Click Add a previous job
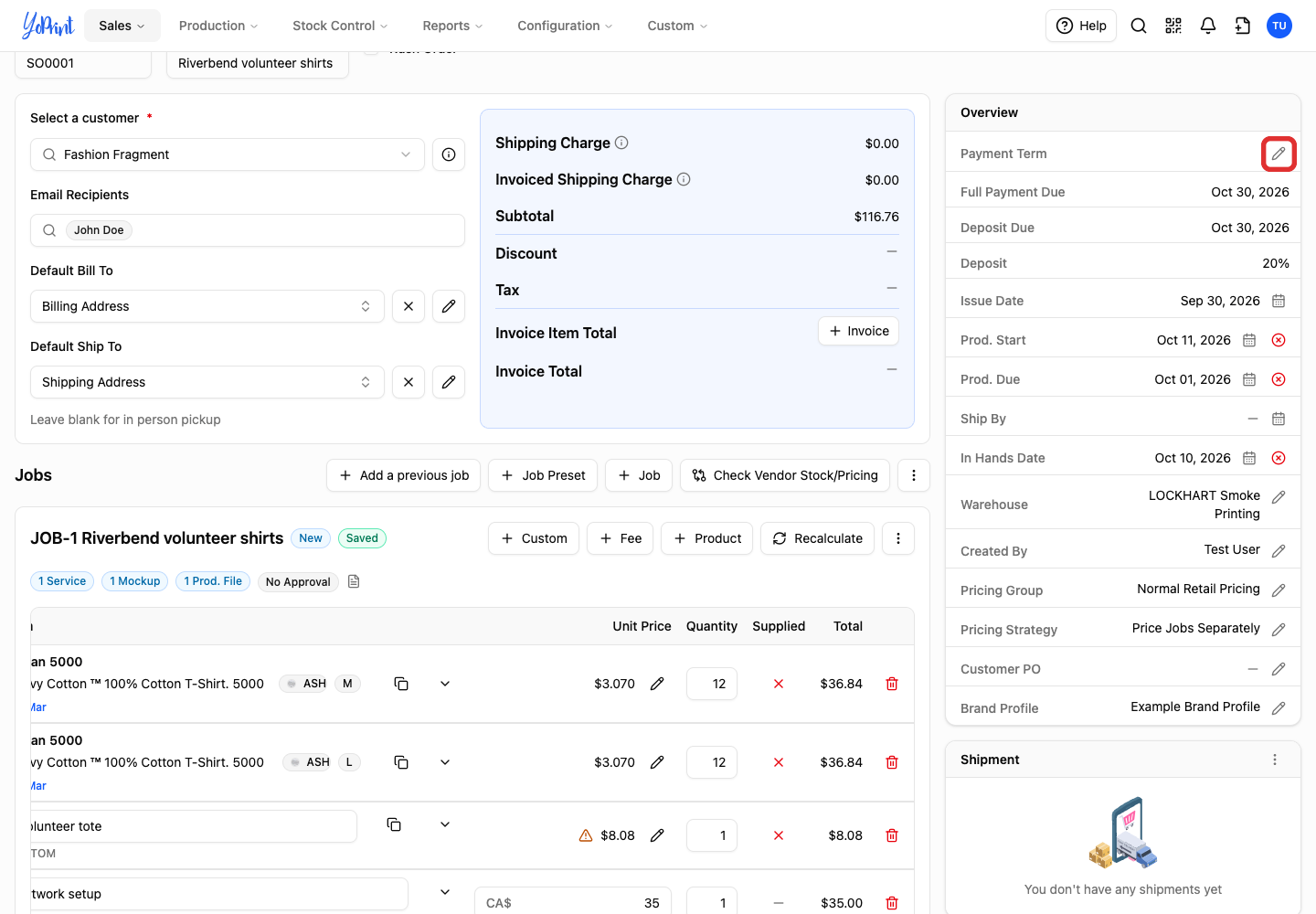The image size is (1316, 914). pos(404,475)
